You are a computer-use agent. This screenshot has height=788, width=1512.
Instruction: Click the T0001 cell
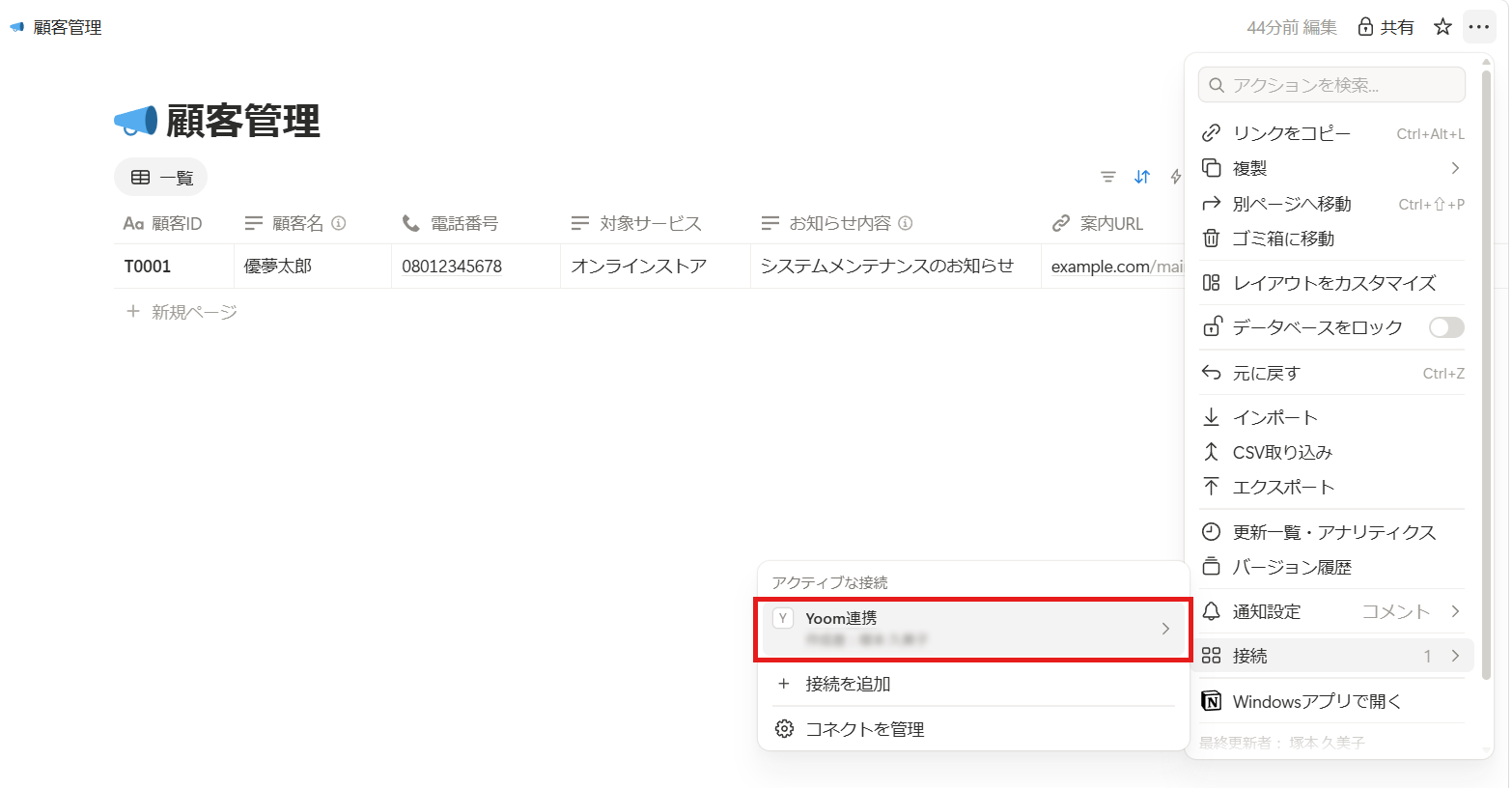coord(174,266)
